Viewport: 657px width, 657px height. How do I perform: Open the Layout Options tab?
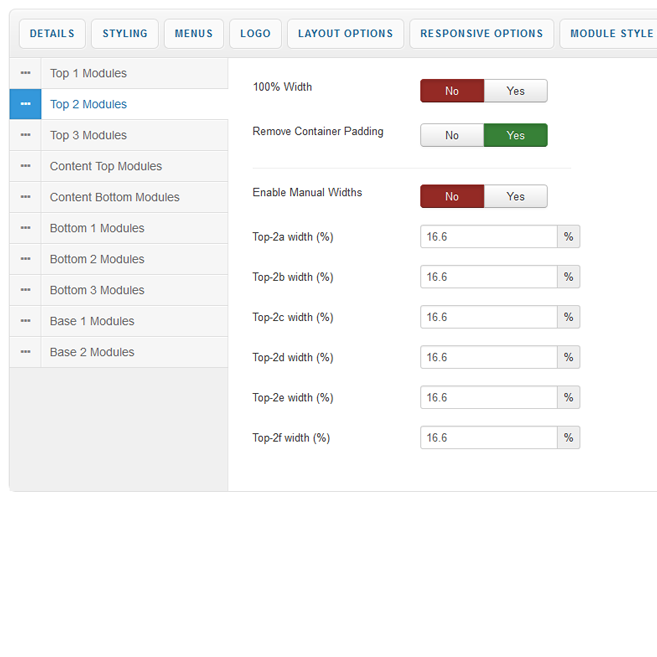tap(345, 34)
